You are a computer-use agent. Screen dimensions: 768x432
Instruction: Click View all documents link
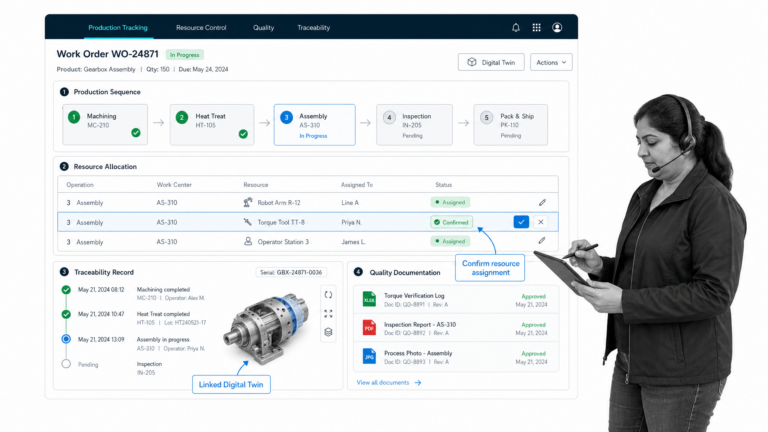(388, 383)
